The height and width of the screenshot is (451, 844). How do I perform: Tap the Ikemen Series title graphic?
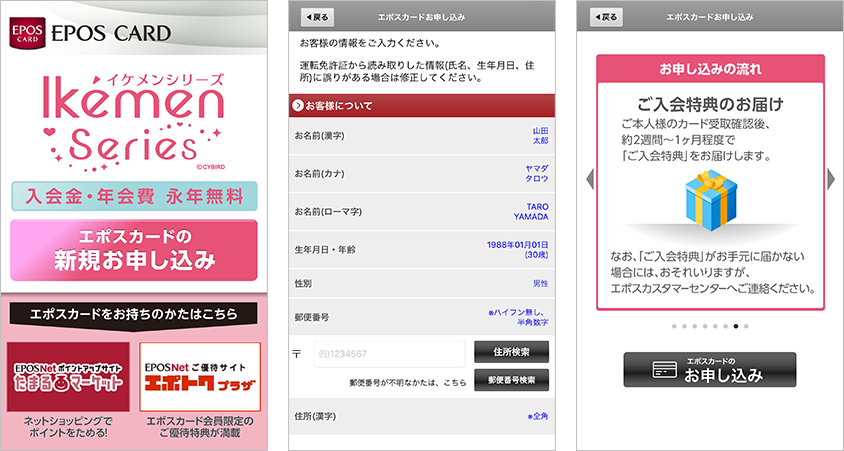pos(133,123)
